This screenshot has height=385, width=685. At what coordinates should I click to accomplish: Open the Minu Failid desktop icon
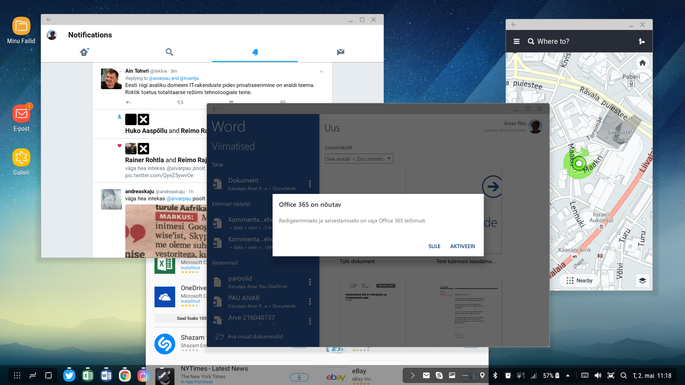[21, 30]
